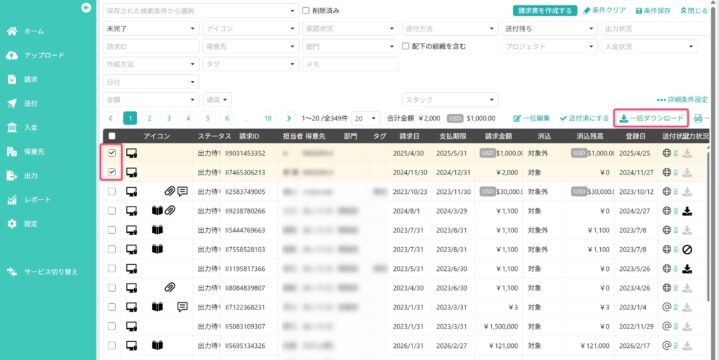Image resolution: width=720 pixels, height=360 pixels.
Task: Click the home icon in the sidebar
Action: [12, 31]
